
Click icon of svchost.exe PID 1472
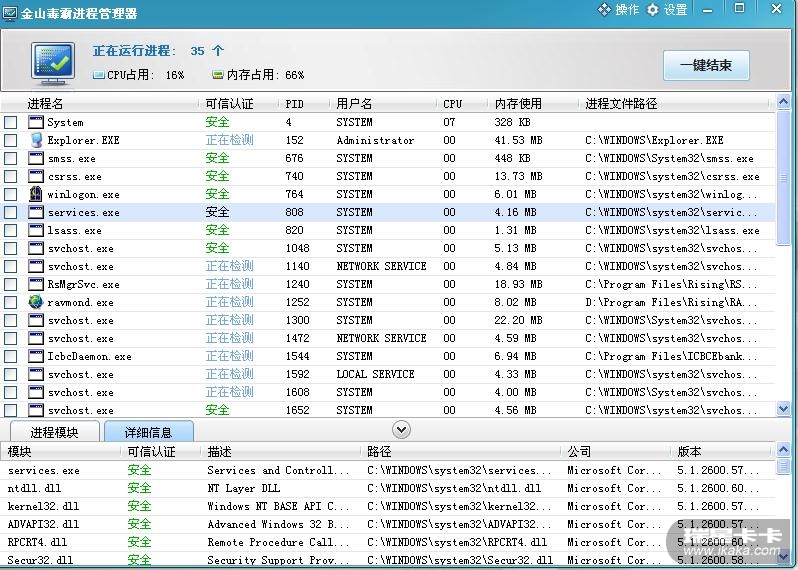tap(36, 338)
